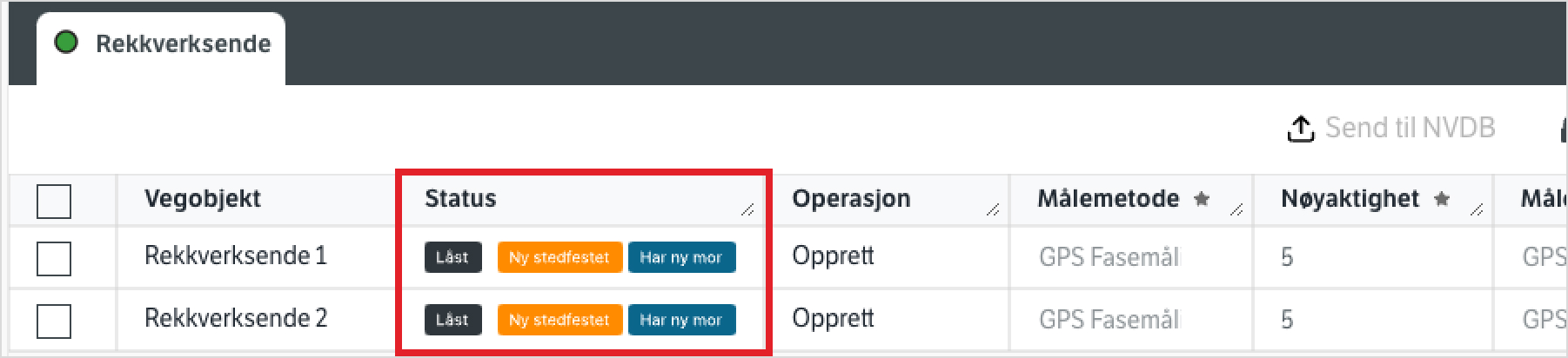Click Nøyaktighet value field for Rekkverksende 1
Viewport: 1568px width, 358px height.
pos(1288,257)
